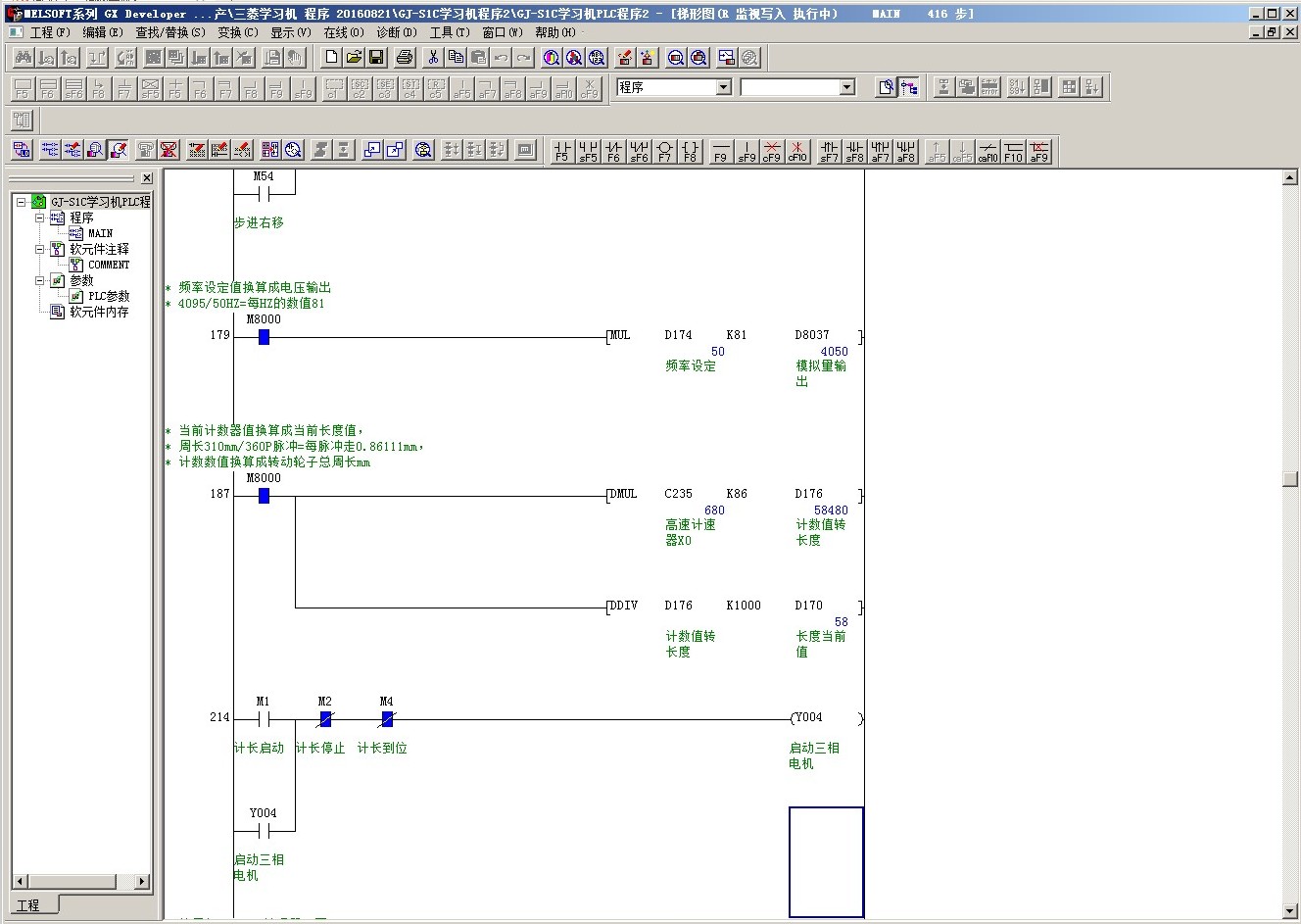Open the 窗口(W) menu

click(x=503, y=32)
